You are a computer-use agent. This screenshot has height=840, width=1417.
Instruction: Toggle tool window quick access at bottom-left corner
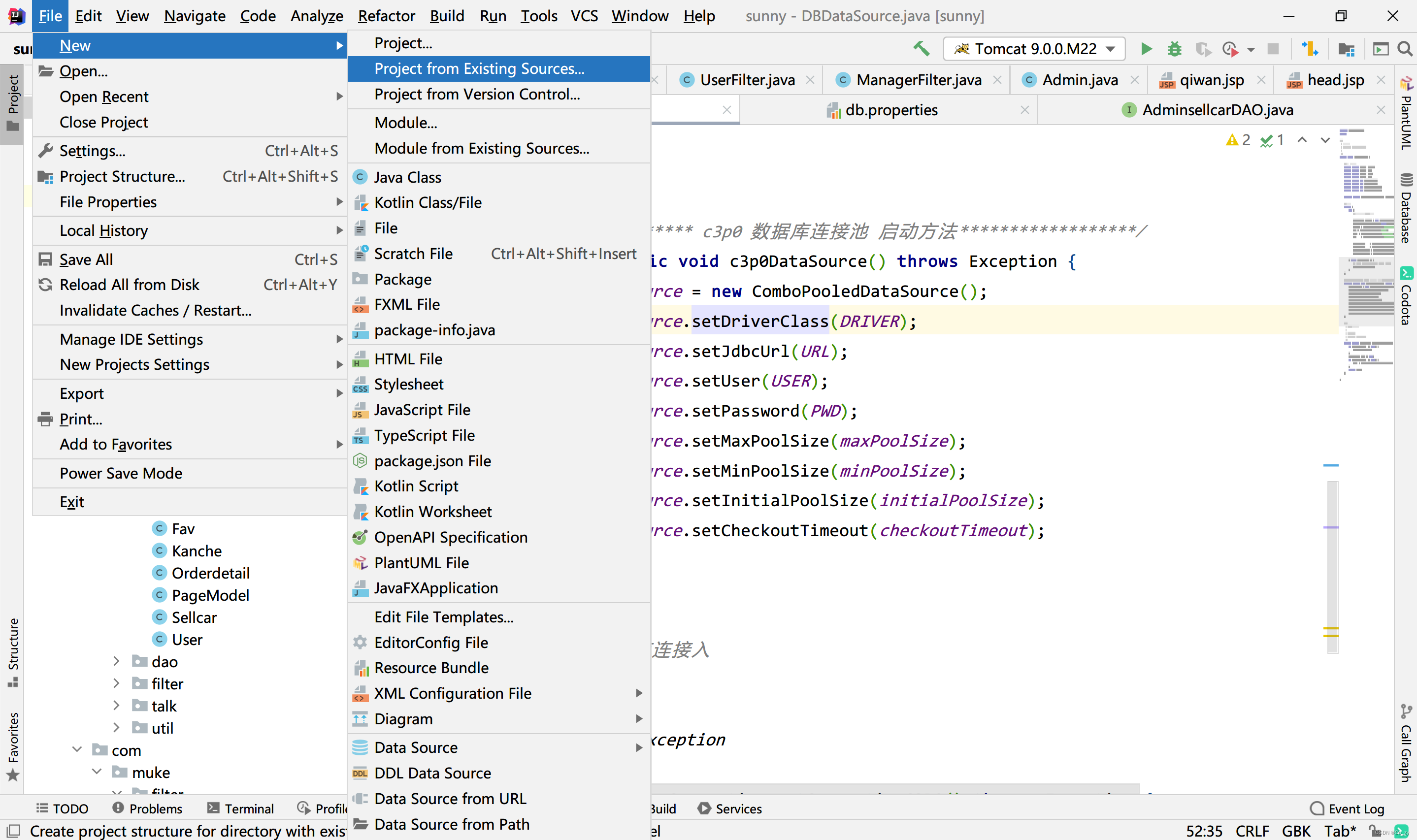click(x=12, y=830)
